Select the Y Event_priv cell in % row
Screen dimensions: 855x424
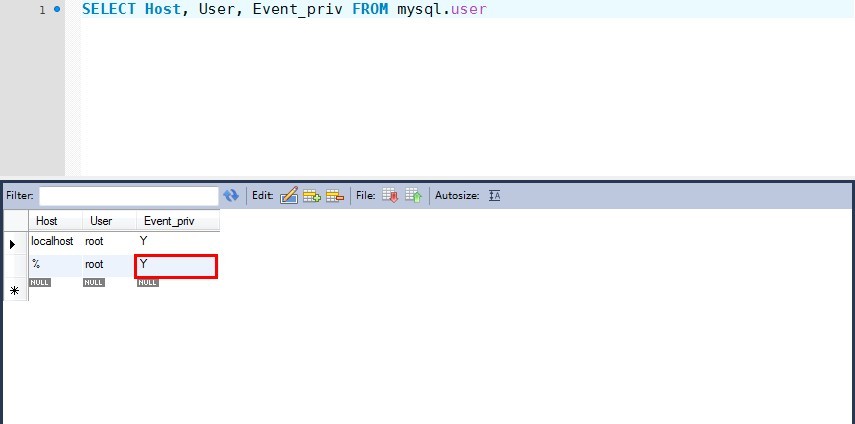176,266
